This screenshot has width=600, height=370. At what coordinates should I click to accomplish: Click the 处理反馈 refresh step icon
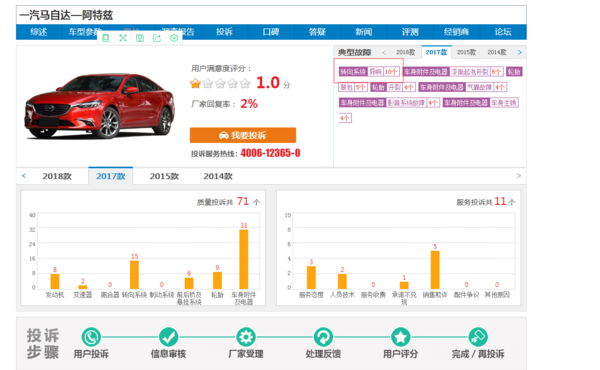point(323,337)
